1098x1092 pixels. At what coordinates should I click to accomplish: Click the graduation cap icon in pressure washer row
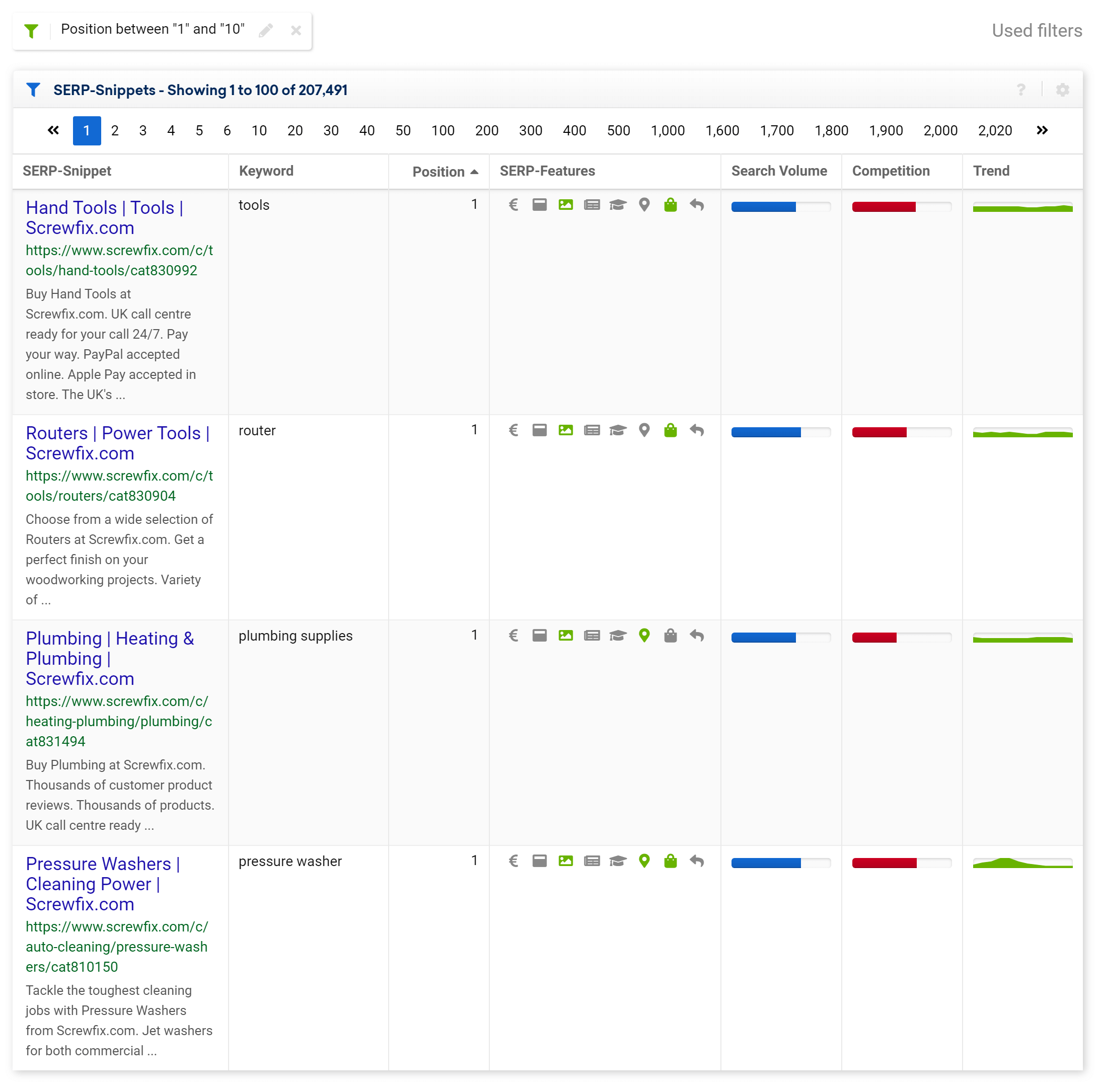tap(618, 862)
